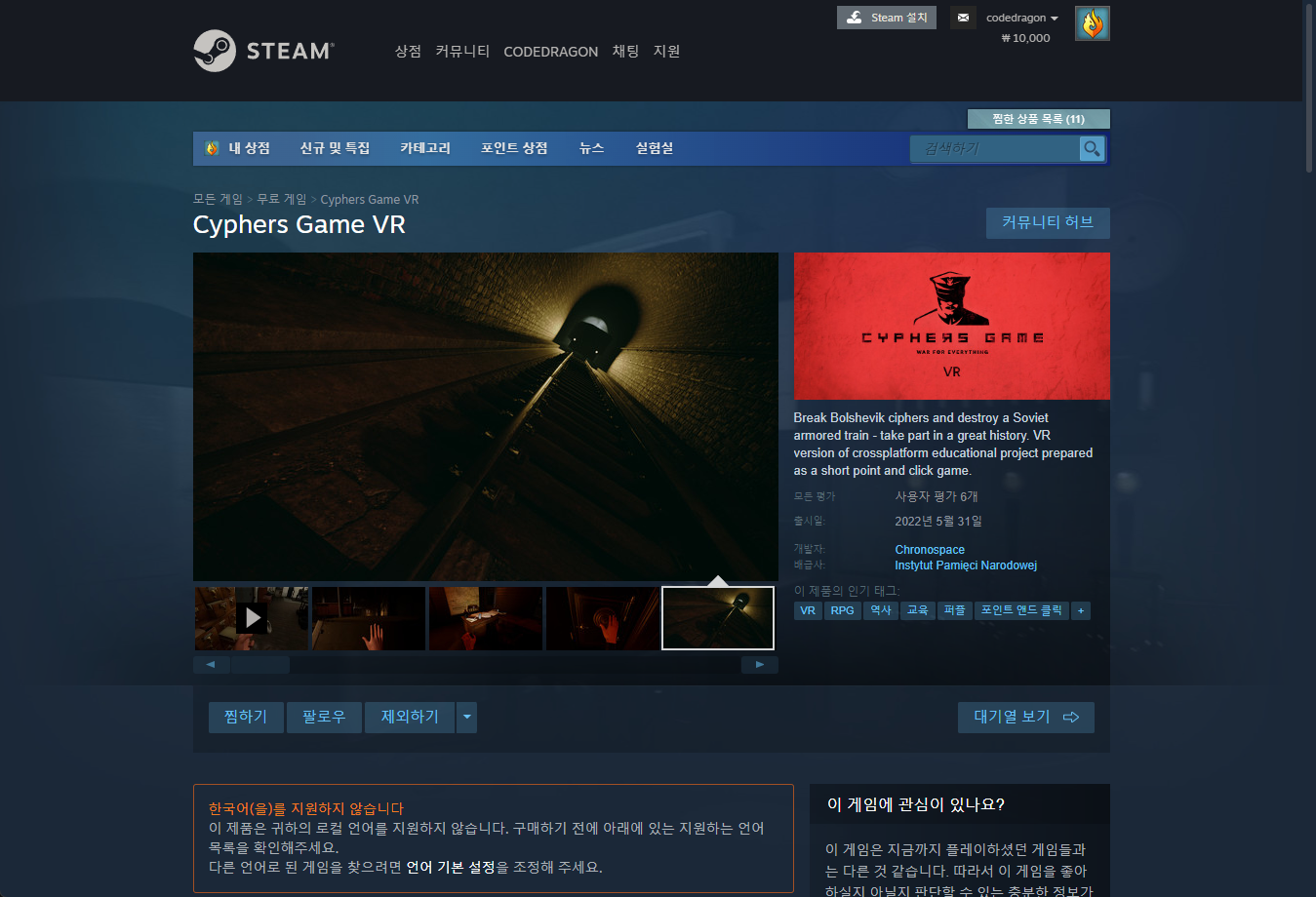The image size is (1316, 897).
Task: Select the tunnel screenshot thumbnail
Action: click(x=718, y=618)
